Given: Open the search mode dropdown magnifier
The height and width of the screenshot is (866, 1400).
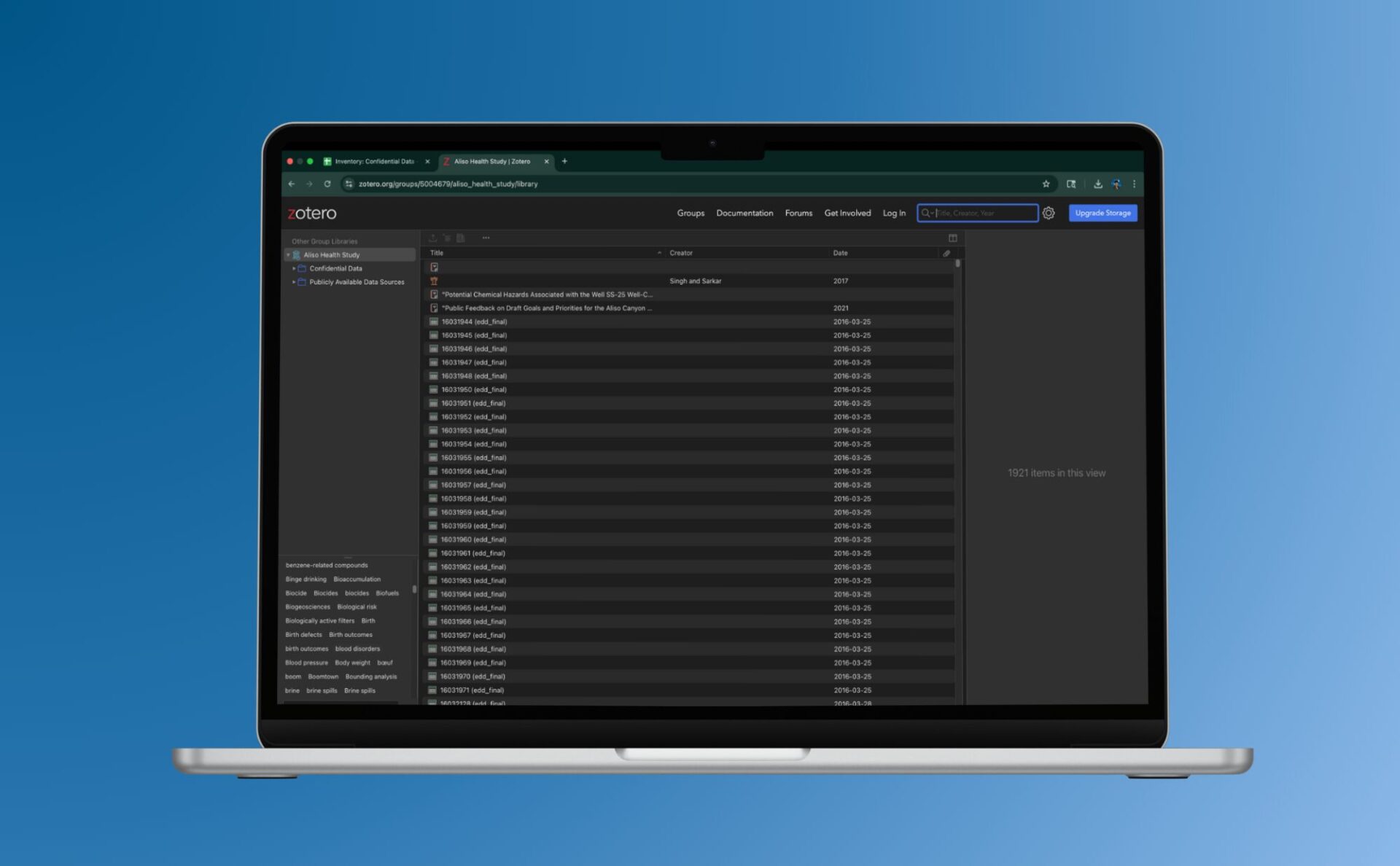Looking at the screenshot, I should tap(927, 213).
